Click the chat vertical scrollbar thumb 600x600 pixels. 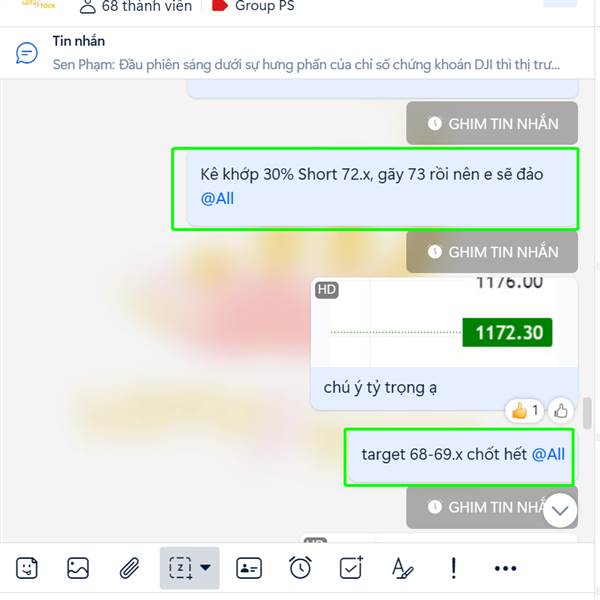coord(587,413)
